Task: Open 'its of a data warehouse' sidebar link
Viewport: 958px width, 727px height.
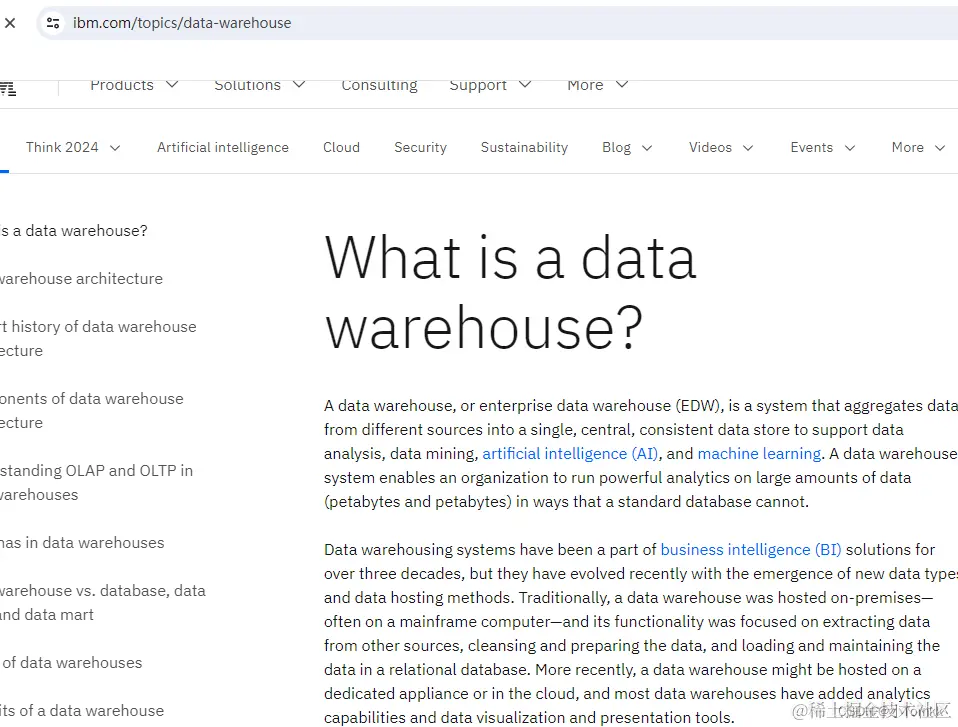Action: click(x=82, y=711)
